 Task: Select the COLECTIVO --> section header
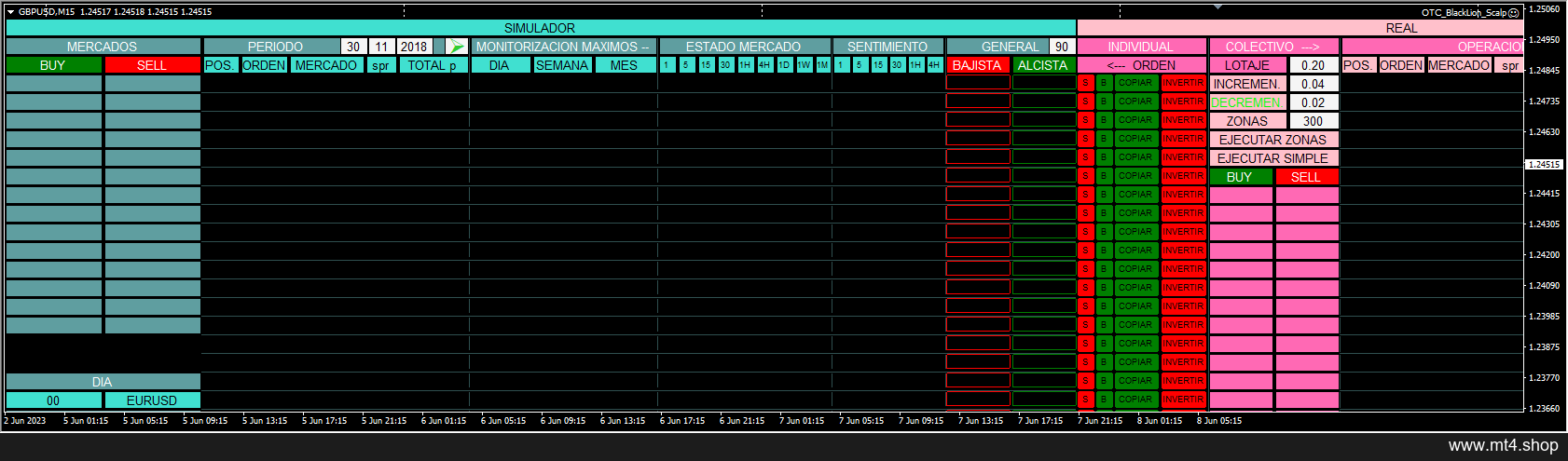coord(1272,47)
